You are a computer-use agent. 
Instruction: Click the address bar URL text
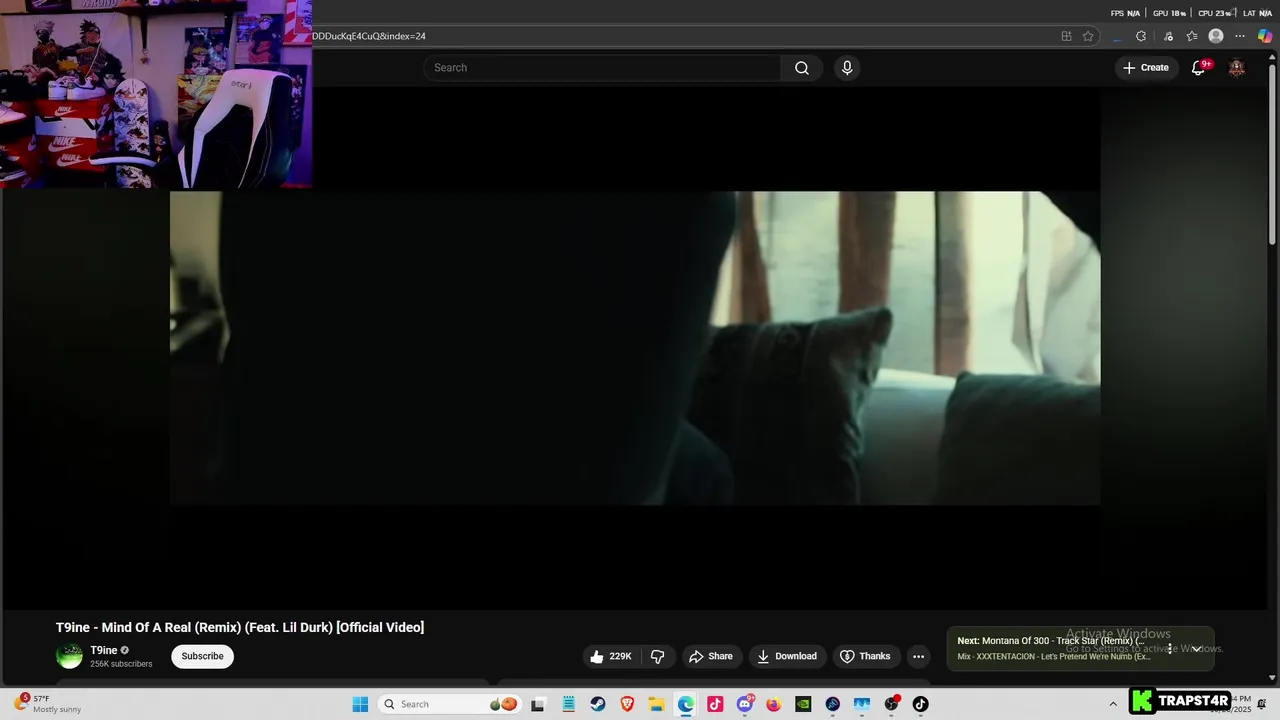click(369, 36)
